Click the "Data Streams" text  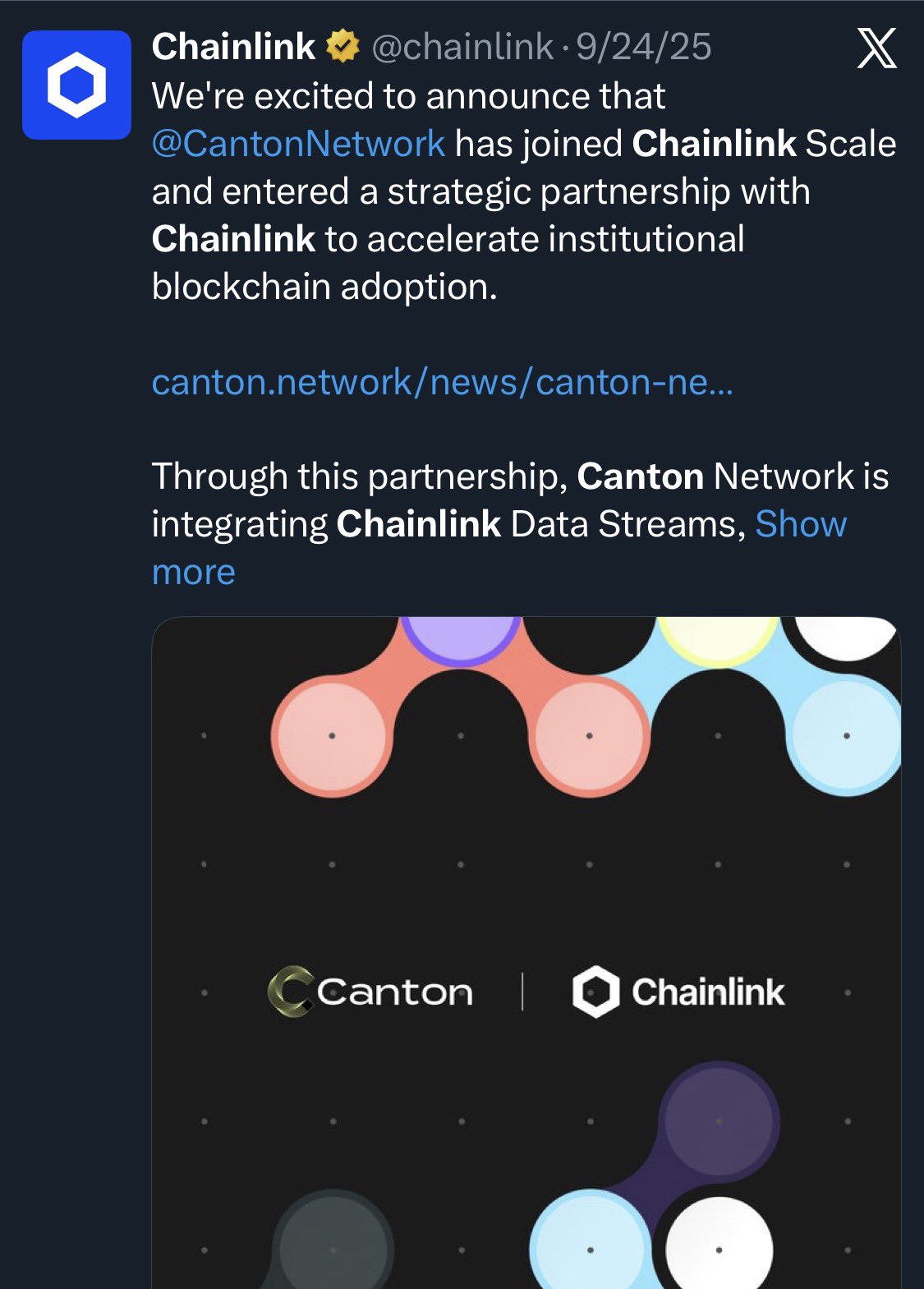[x=627, y=524]
